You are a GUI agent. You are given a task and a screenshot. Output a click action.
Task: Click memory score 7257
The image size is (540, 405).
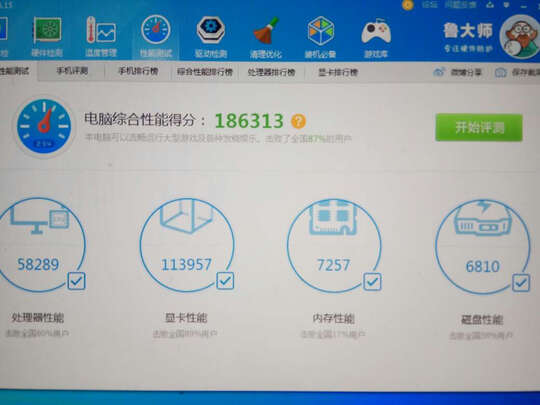tap(333, 266)
